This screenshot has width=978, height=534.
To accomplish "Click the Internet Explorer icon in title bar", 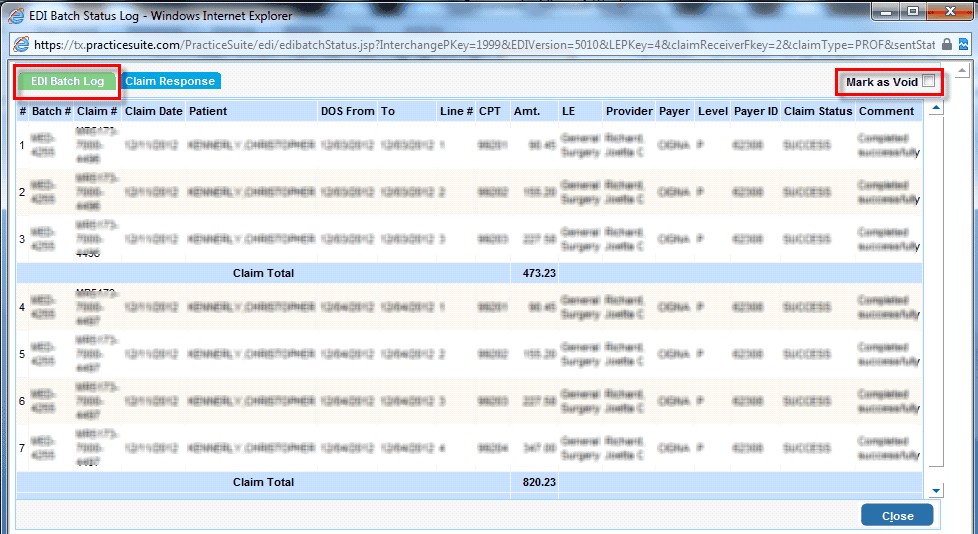I will pos(17,16).
